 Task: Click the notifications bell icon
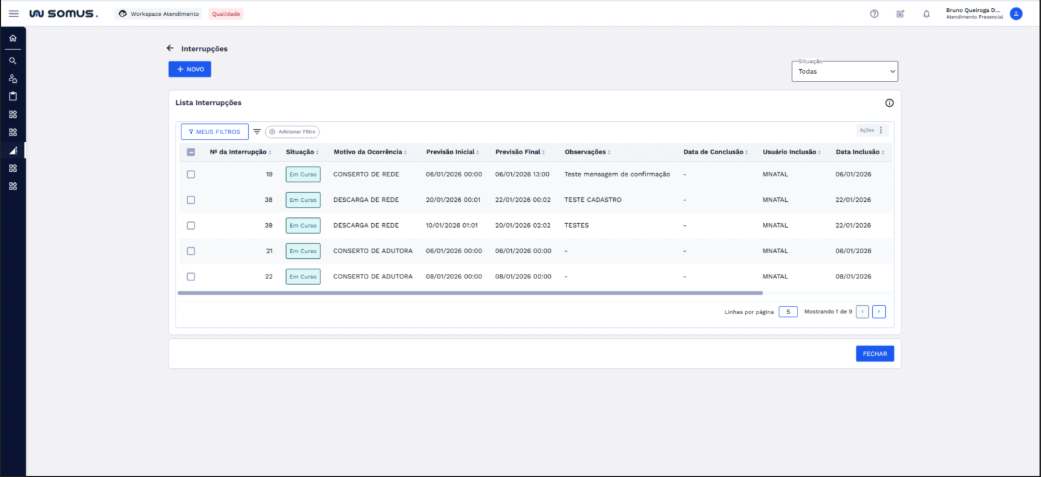(926, 14)
